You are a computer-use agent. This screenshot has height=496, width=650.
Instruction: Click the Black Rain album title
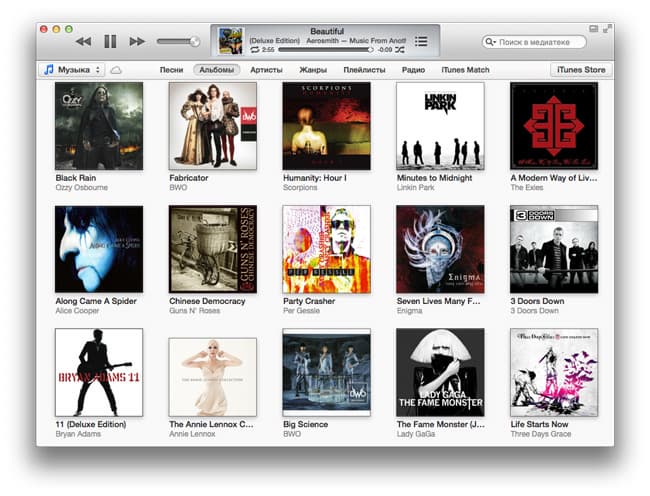[x=76, y=178]
